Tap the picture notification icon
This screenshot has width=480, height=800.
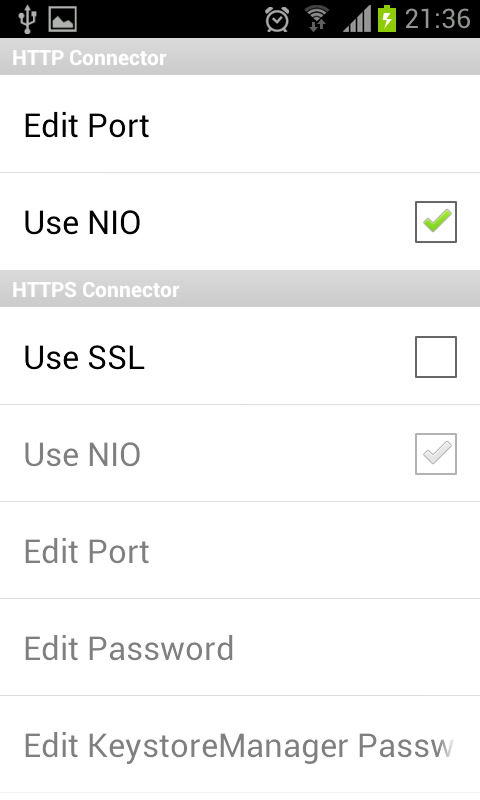point(63,19)
